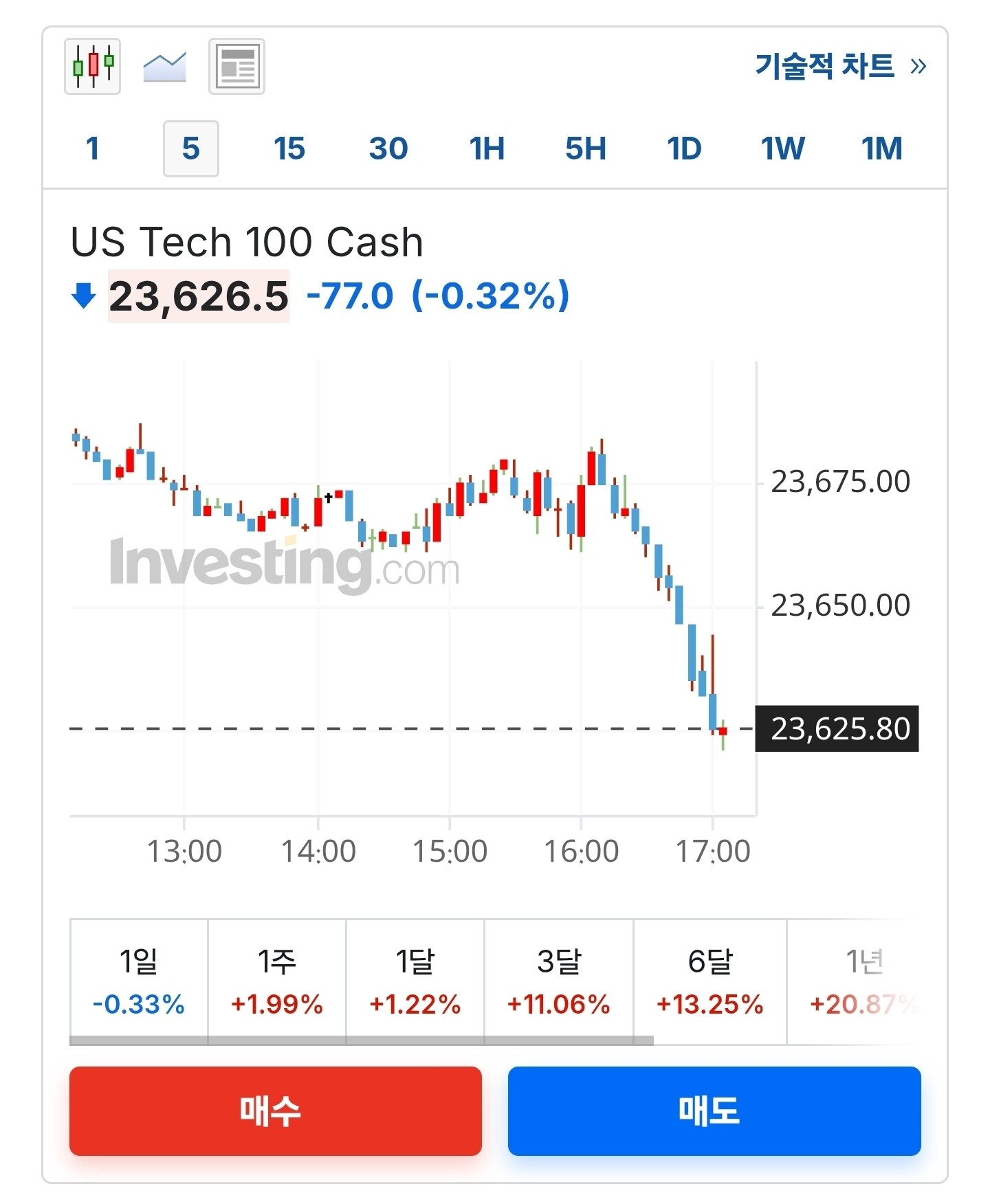Choose the 5H timeframe

(586, 148)
